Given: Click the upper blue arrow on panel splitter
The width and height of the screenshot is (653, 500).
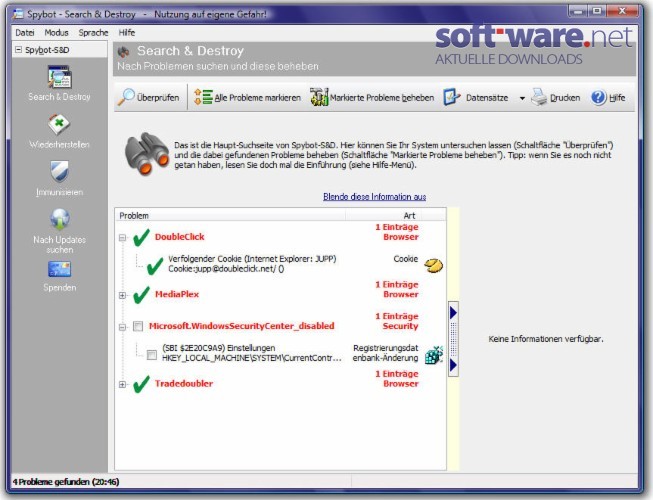Looking at the screenshot, I should pos(454,312).
